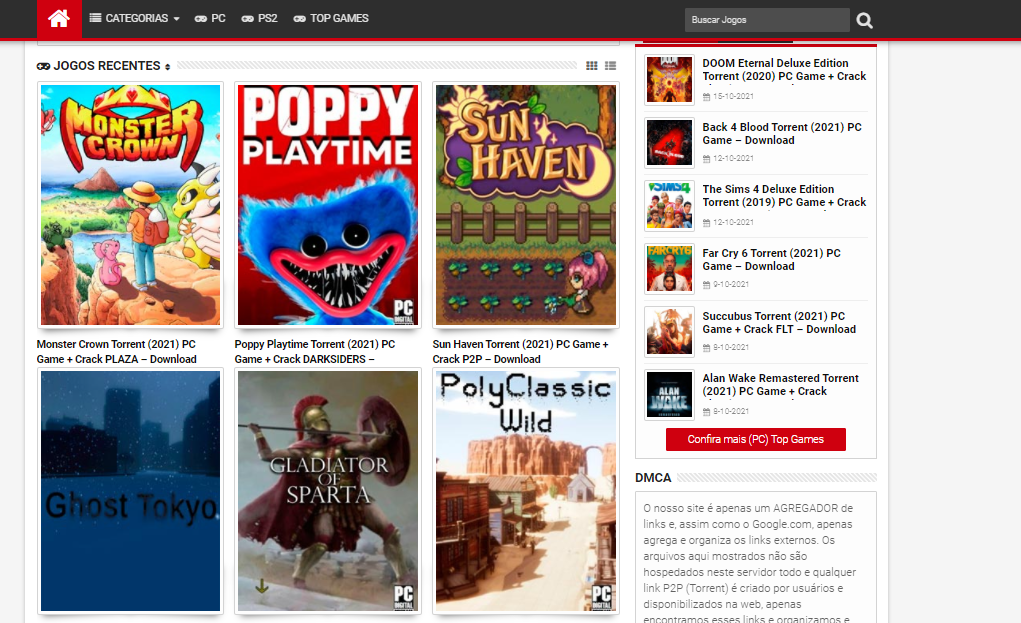Screen dimensions: 1021x623
Task: Click the Jogos Recentes section heading
Action: pos(107,66)
